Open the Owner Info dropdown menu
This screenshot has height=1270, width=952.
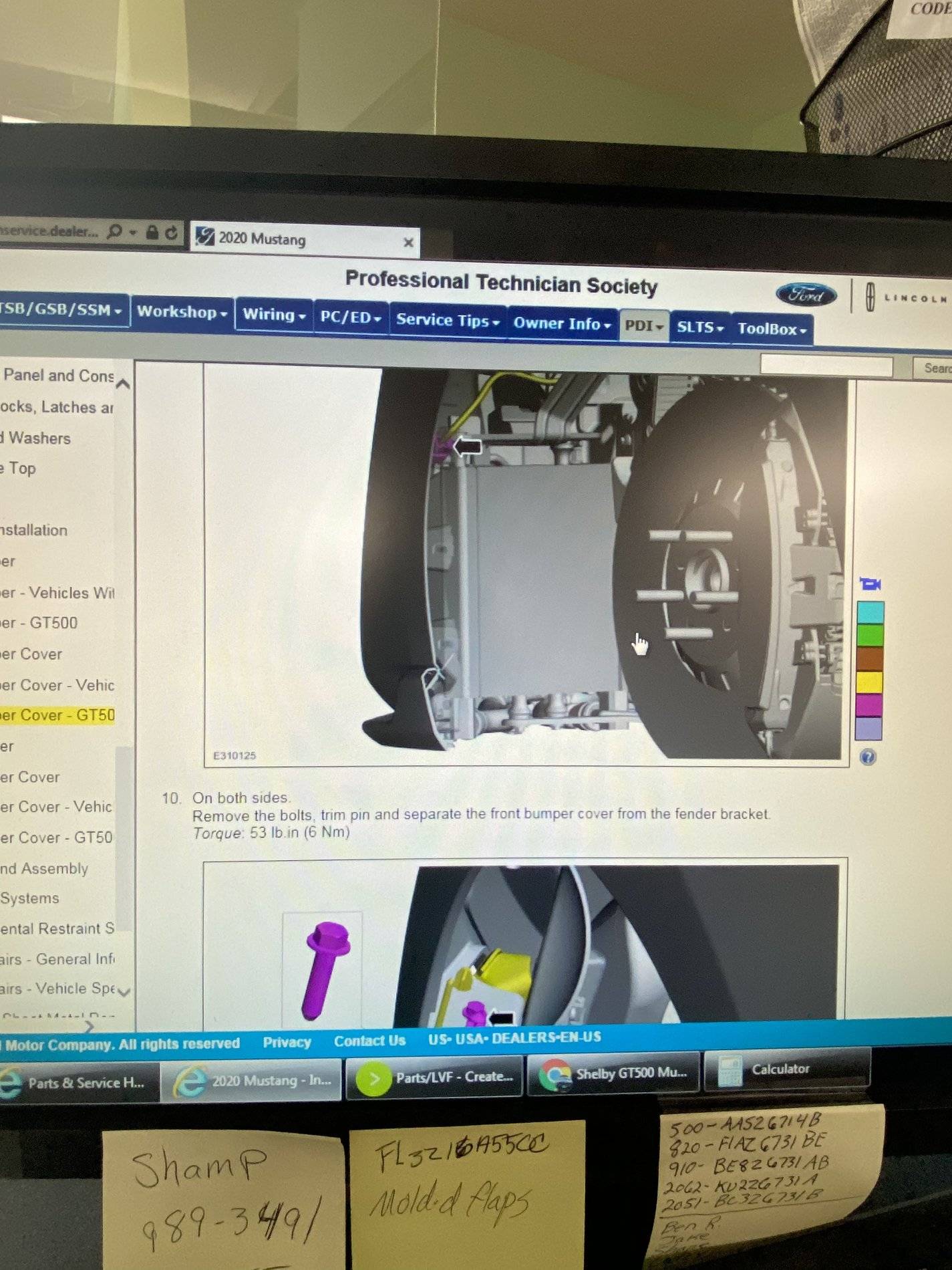(x=562, y=324)
